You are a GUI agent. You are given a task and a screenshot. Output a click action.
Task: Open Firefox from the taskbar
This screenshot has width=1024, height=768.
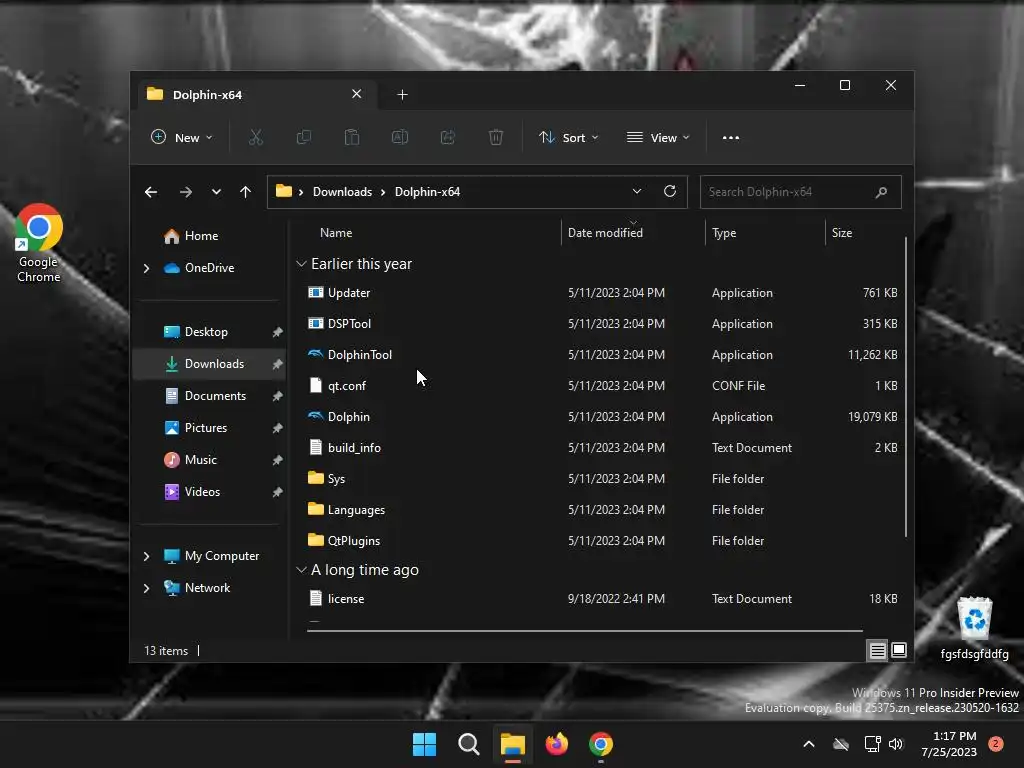pyautogui.click(x=556, y=744)
